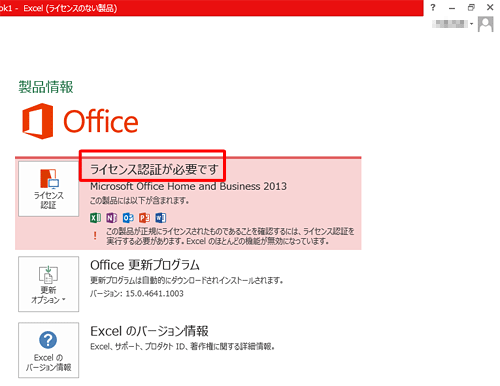
Task: Click the user profile picture icon
Action: [485, 24]
